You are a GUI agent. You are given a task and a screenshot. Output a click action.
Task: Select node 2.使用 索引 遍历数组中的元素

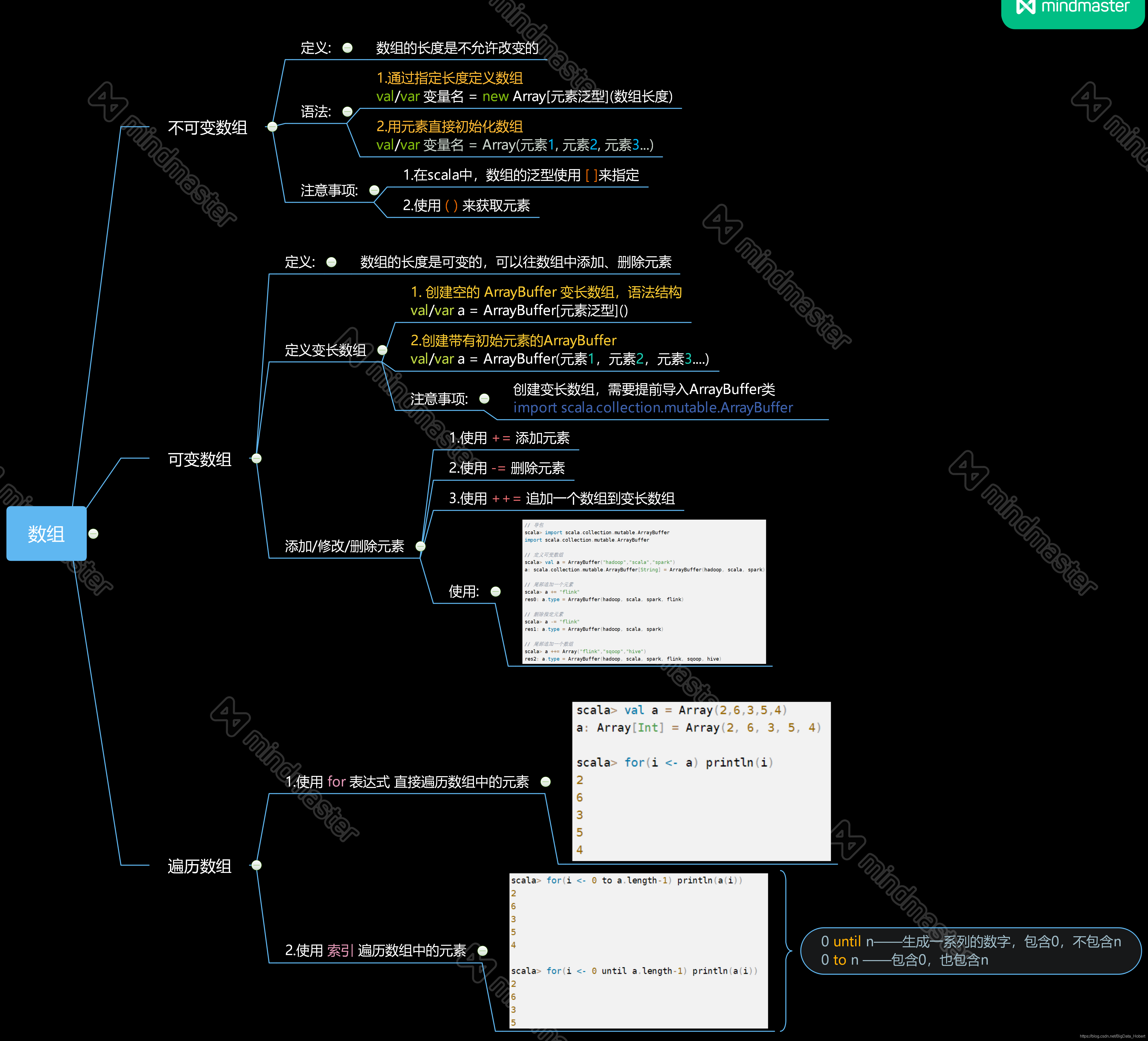tap(376, 950)
